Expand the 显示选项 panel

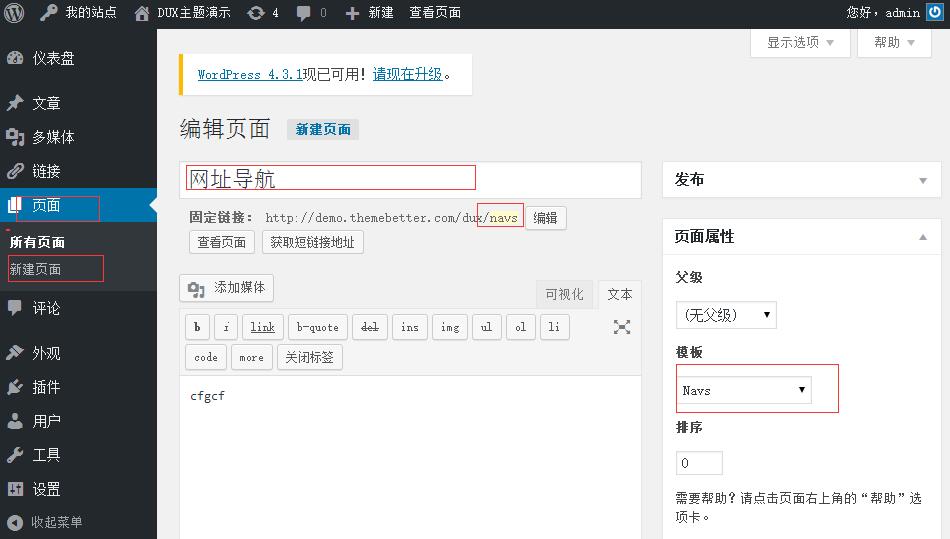point(800,42)
